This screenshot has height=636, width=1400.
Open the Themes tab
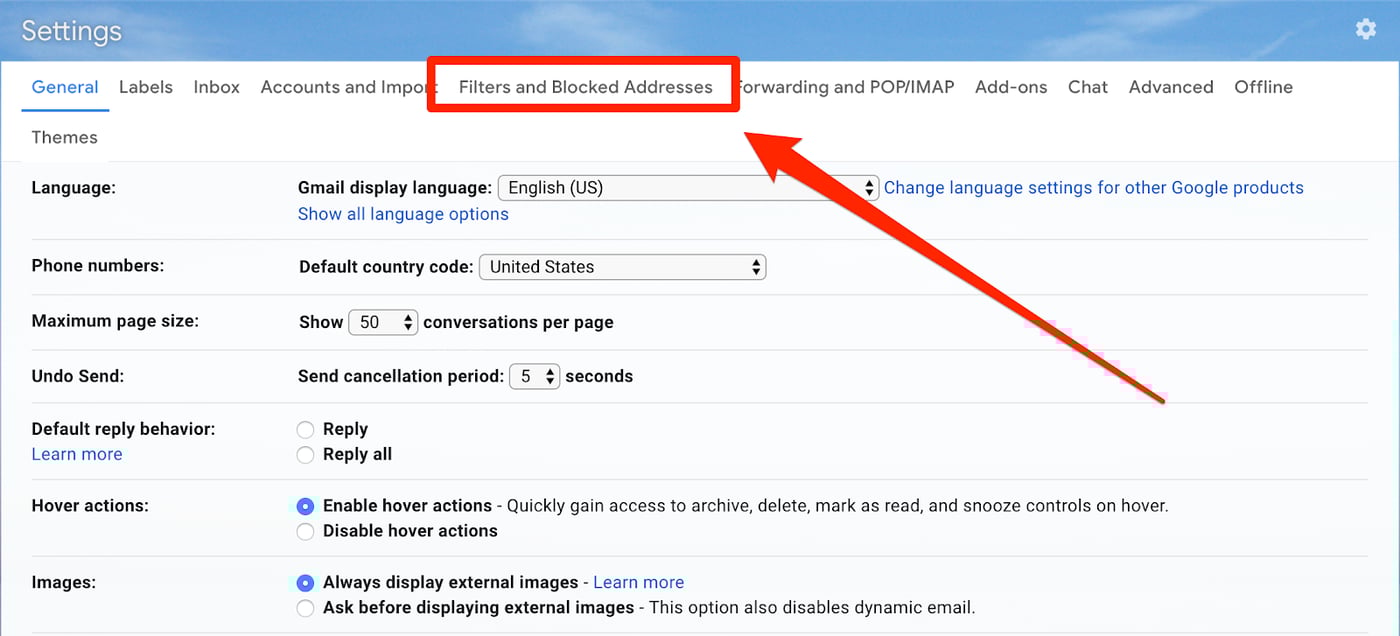click(x=64, y=137)
